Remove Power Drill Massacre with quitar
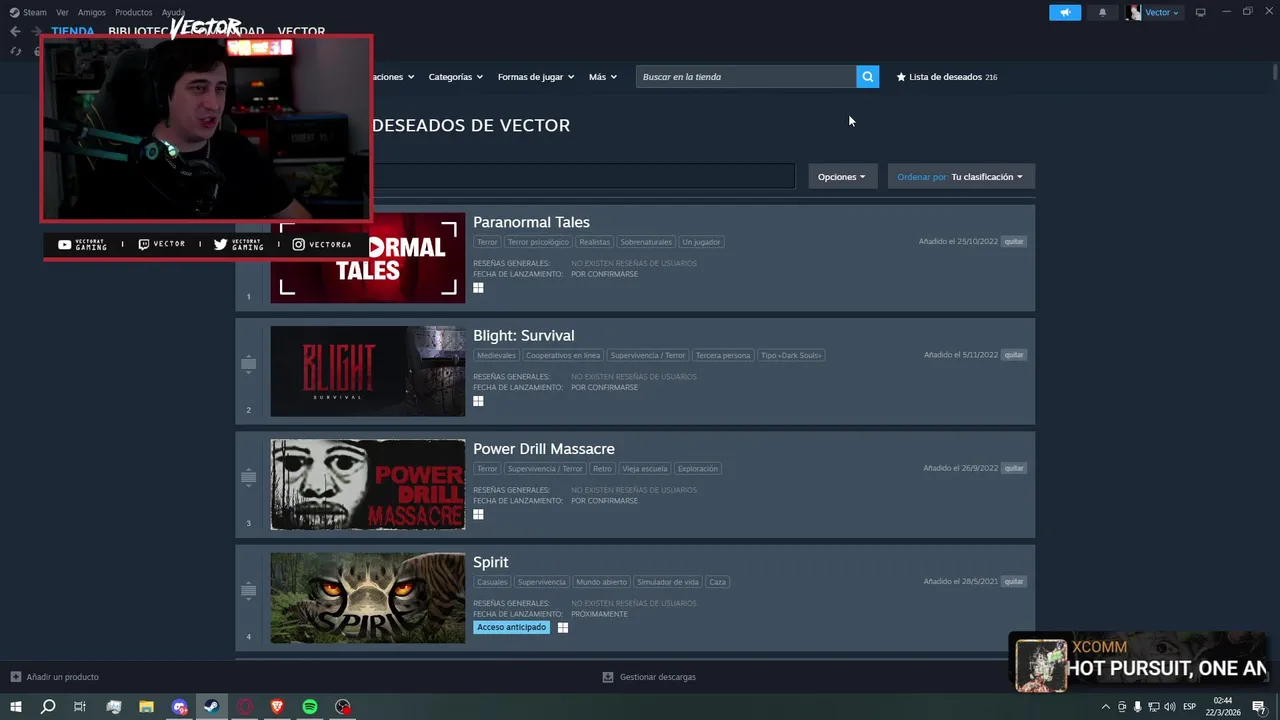 point(1014,468)
